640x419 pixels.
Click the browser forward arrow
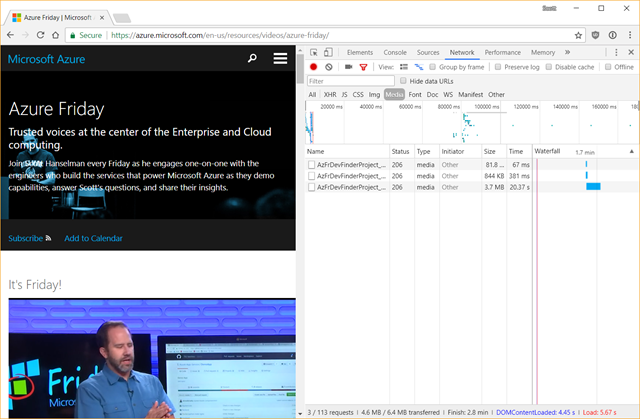click(25, 35)
